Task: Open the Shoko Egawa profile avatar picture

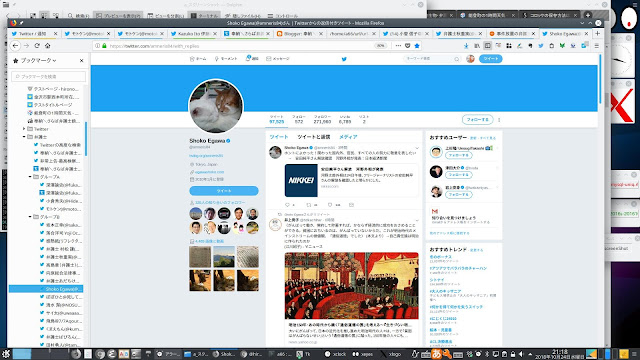Action: (216, 106)
